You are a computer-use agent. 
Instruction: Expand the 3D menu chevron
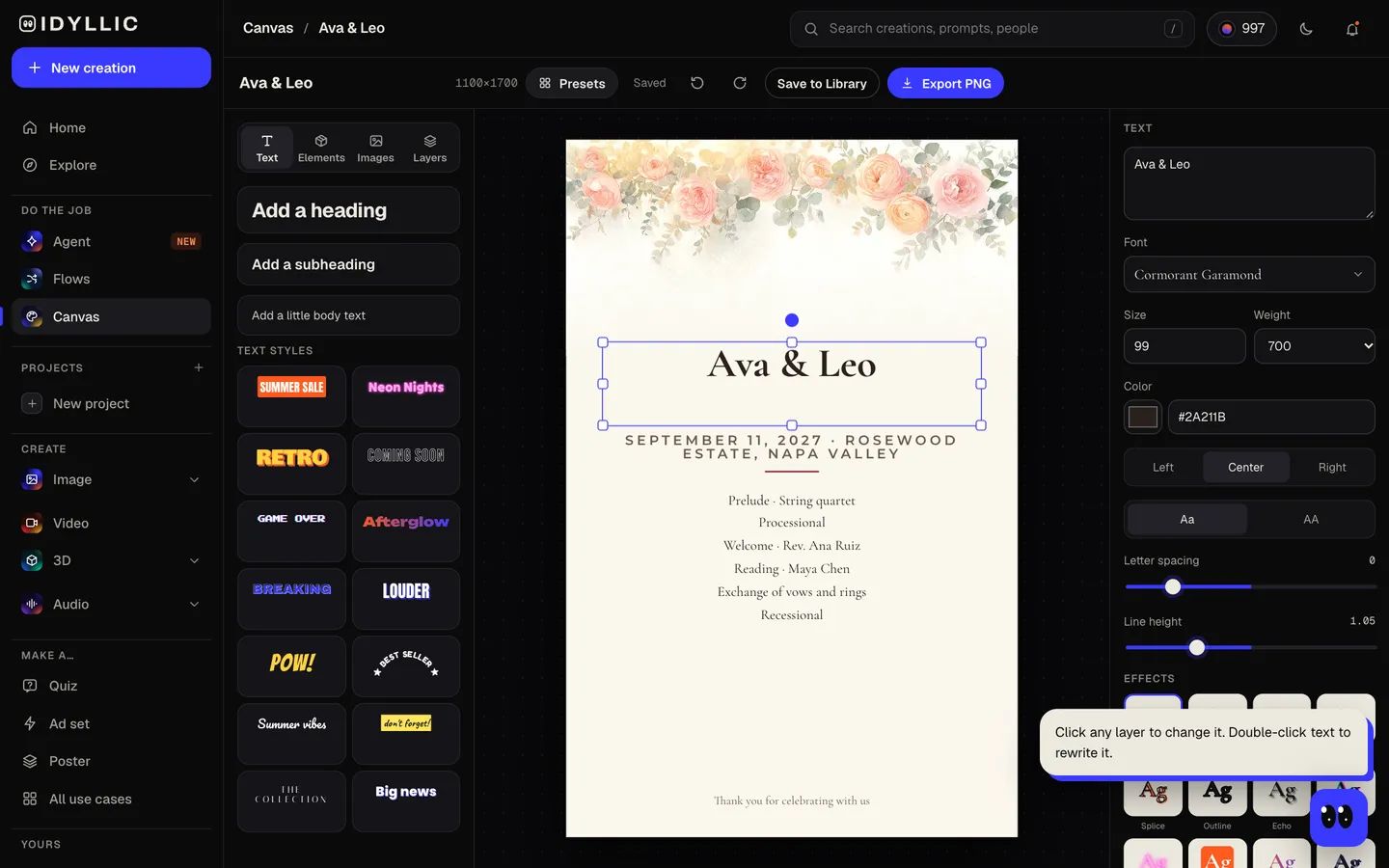pos(195,560)
